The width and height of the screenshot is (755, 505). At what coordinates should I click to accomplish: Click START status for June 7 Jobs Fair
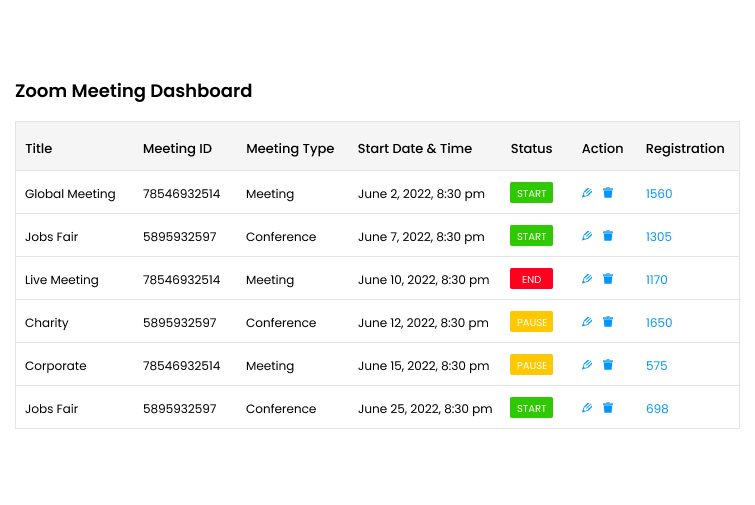(x=532, y=236)
